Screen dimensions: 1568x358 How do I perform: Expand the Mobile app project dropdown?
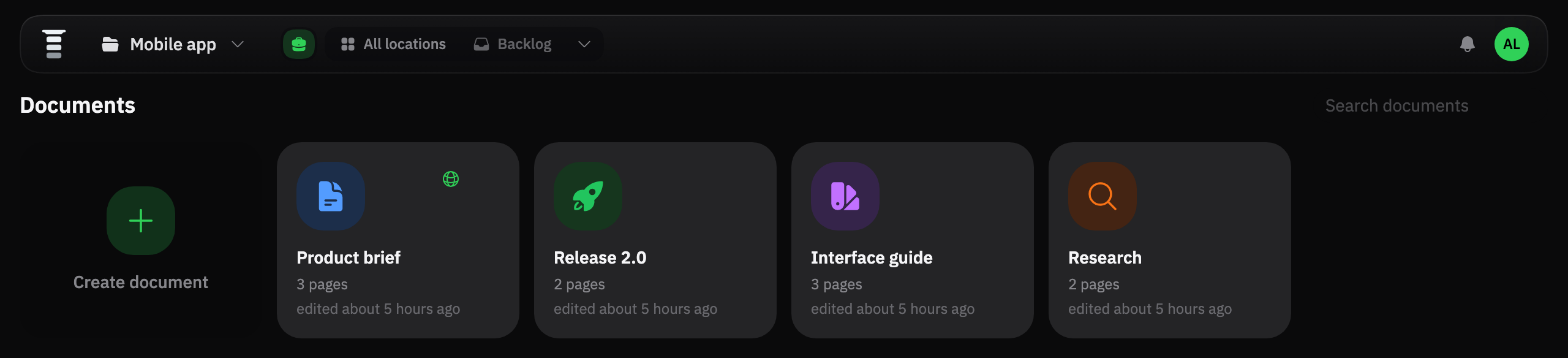click(x=238, y=44)
